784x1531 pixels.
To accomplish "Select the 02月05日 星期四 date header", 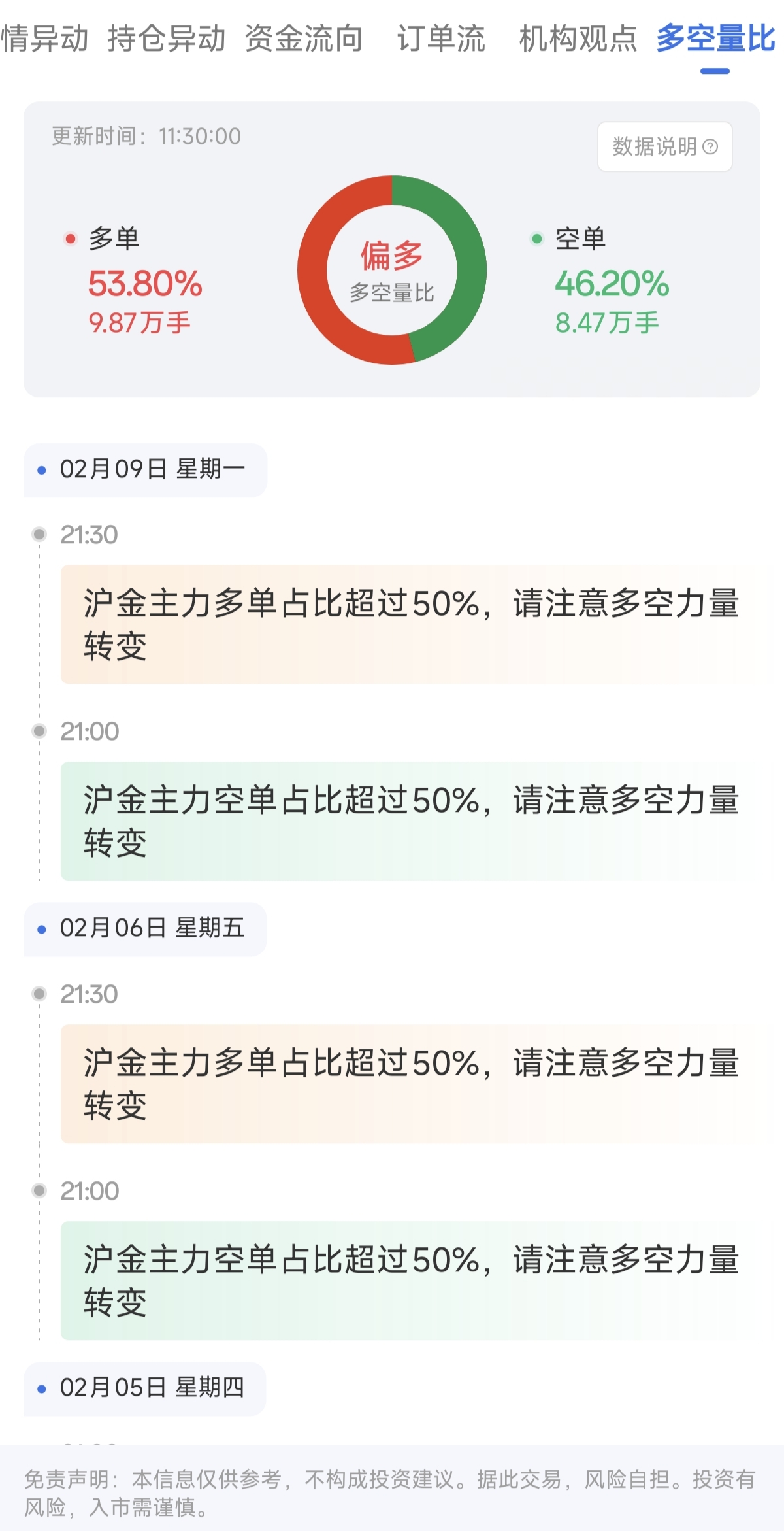I will pos(145,1388).
